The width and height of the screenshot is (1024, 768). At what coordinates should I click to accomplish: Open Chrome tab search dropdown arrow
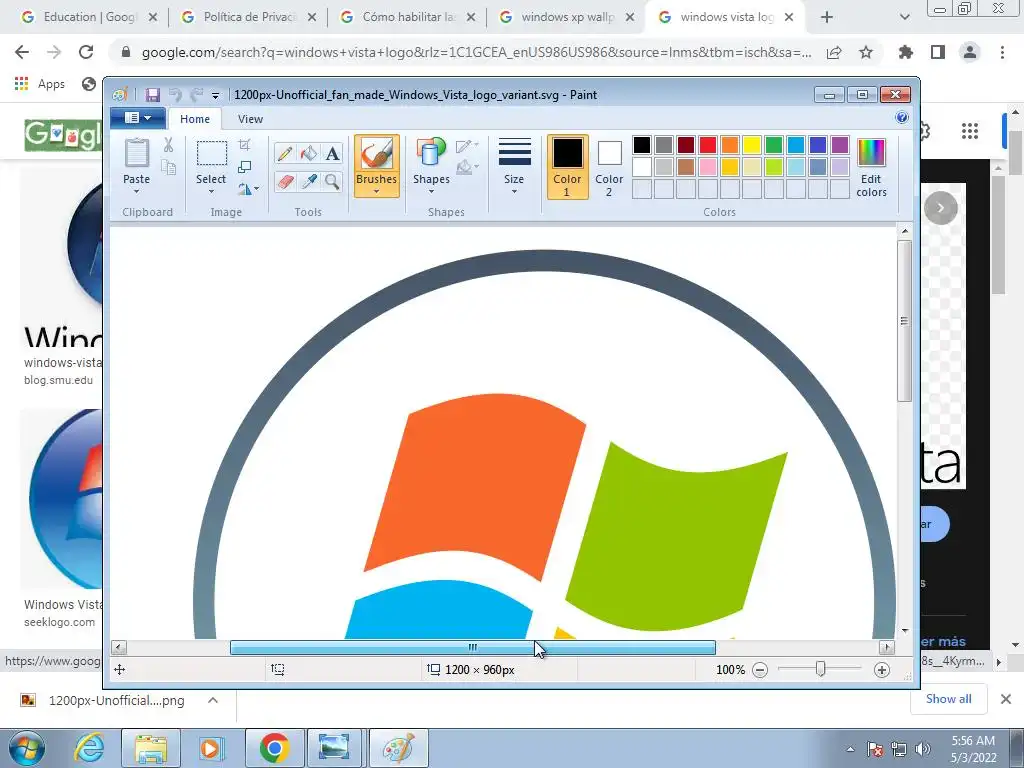(x=904, y=18)
